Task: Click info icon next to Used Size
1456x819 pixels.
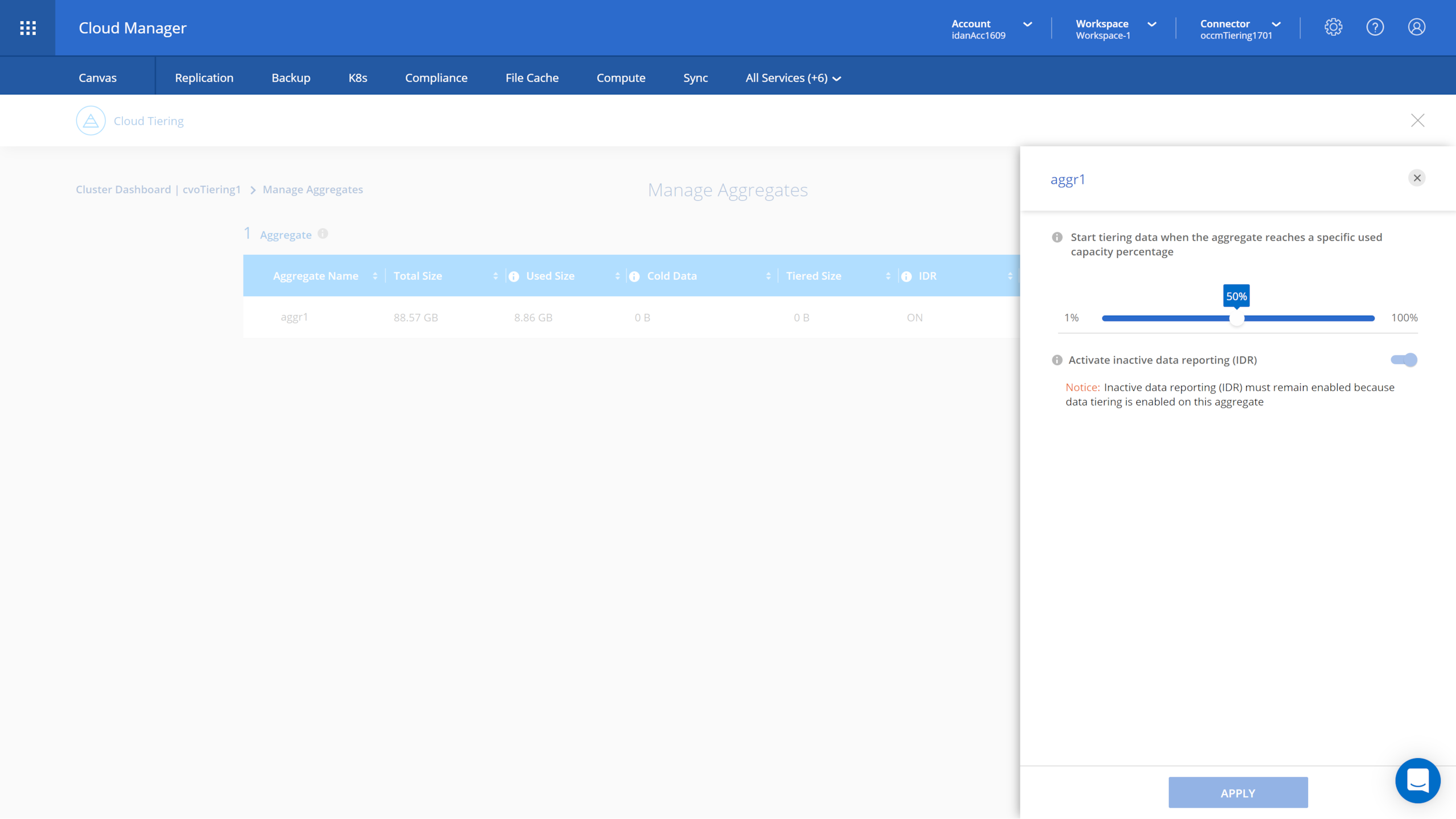Action: 514,276
